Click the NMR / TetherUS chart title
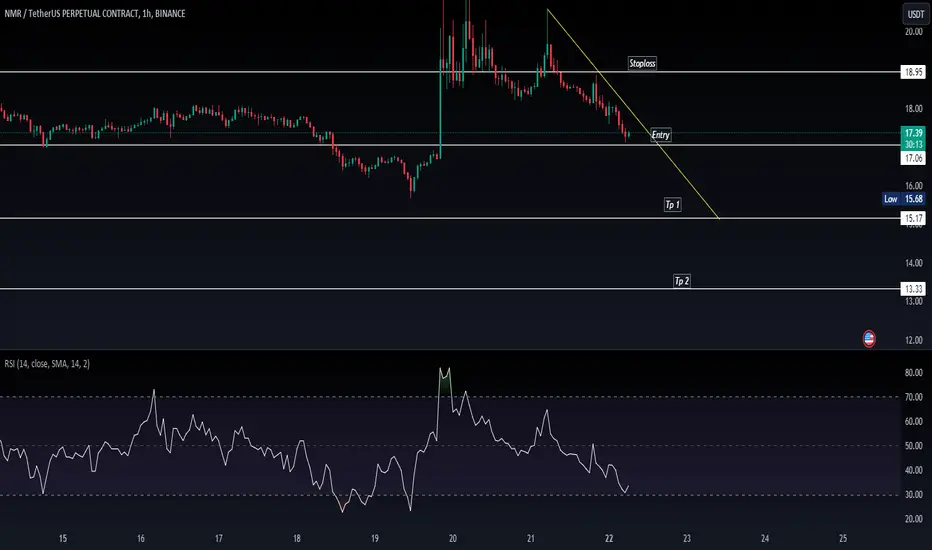This screenshot has height=550, width=932. pos(95,13)
